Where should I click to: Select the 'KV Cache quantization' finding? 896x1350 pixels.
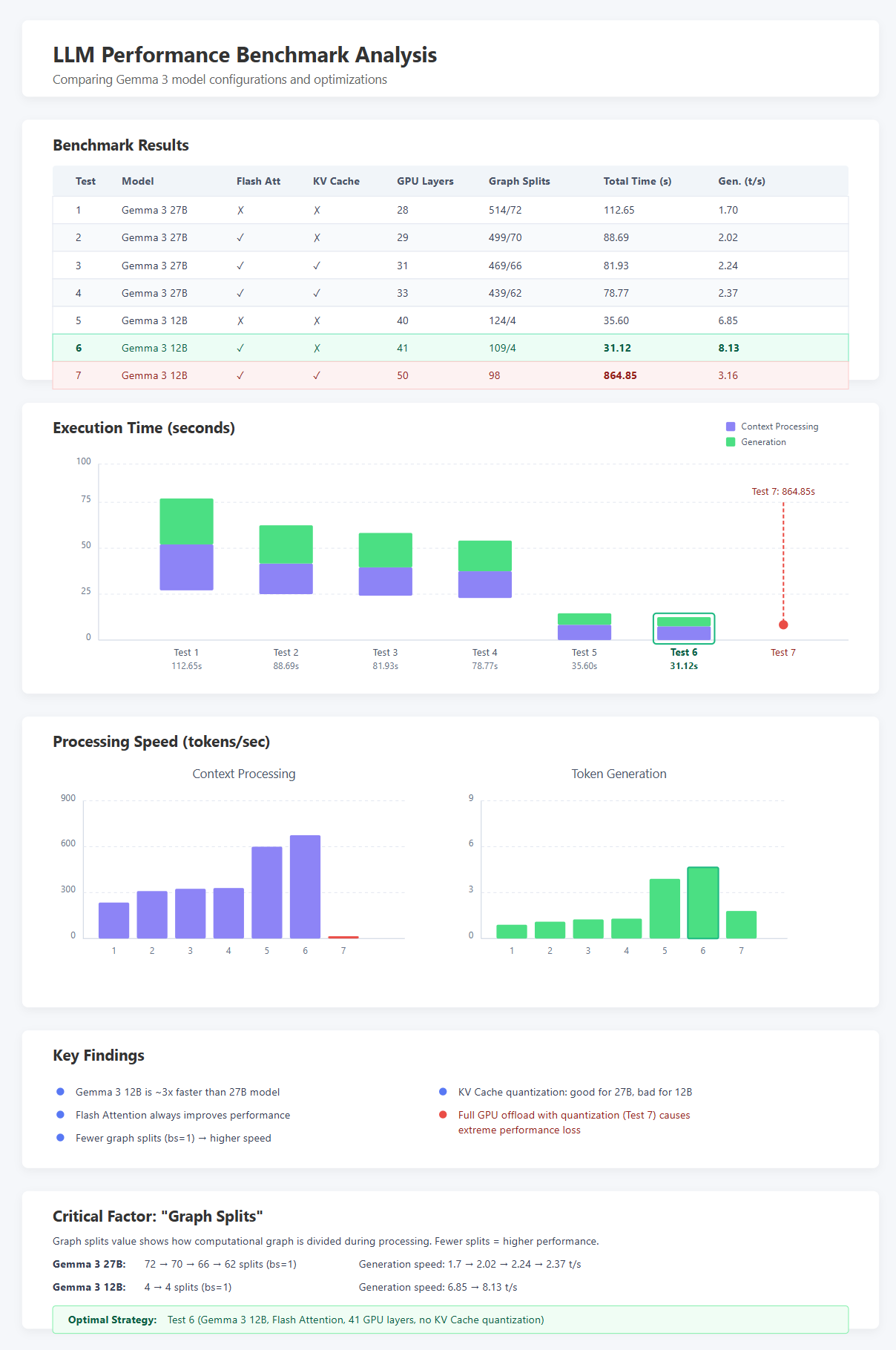(x=576, y=1092)
